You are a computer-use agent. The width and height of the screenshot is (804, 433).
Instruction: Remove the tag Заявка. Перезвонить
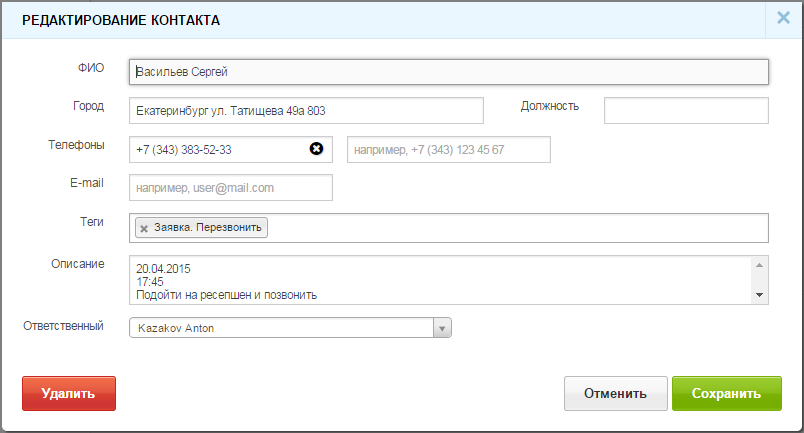pos(144,228)
